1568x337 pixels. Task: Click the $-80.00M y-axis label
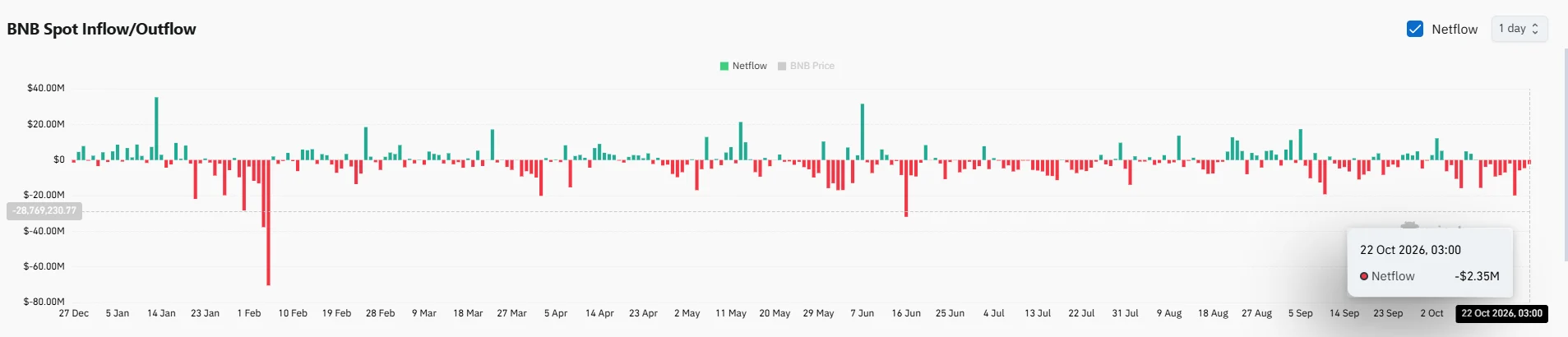44,302
